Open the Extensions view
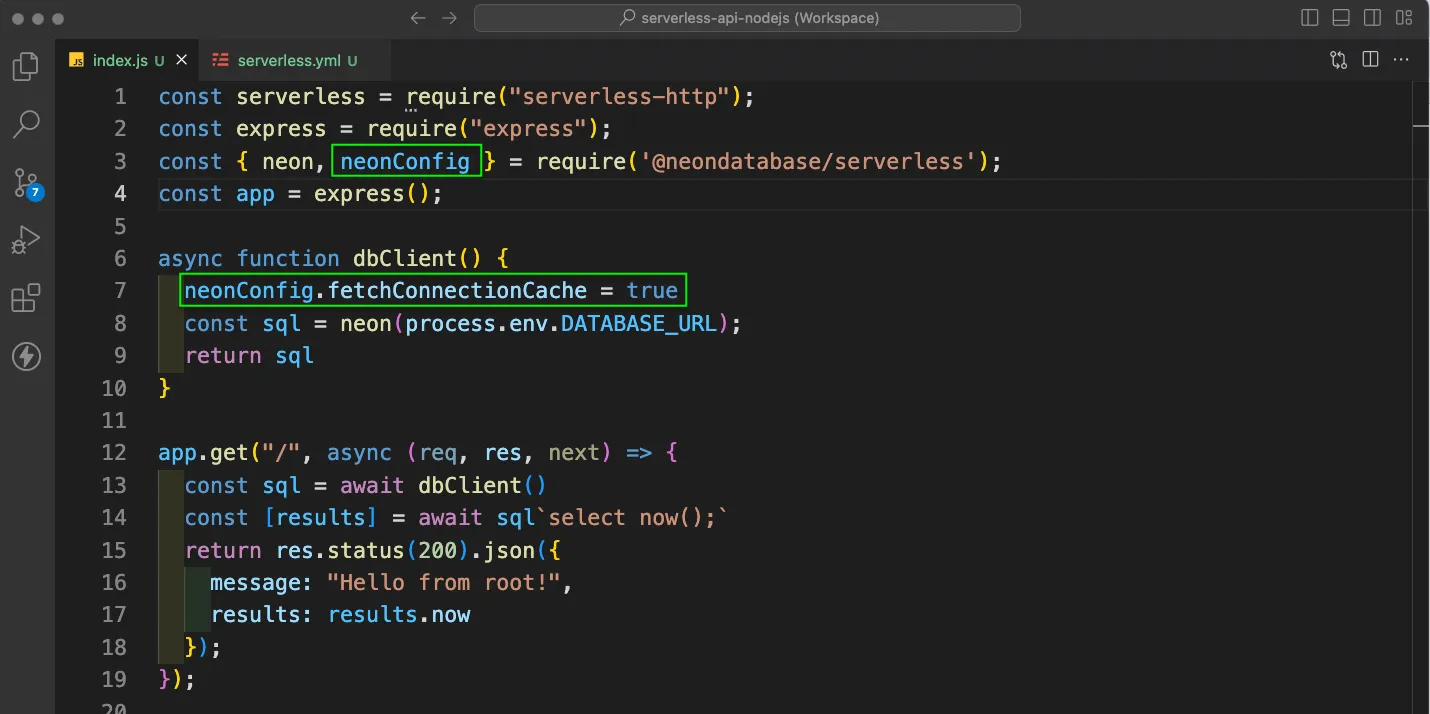 tap(26, 298)
